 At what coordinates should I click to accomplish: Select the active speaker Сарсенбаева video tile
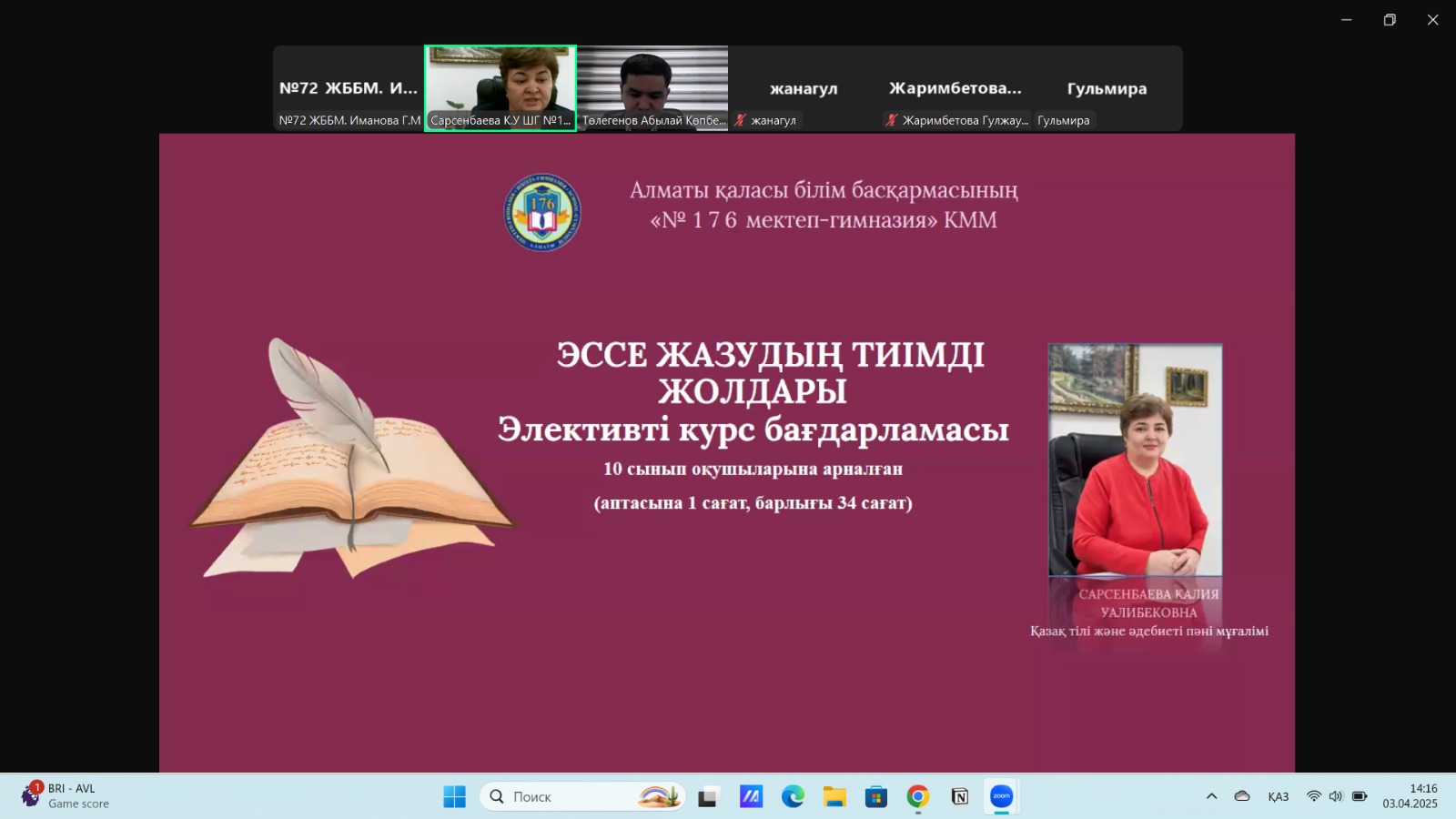coord(500,88)
